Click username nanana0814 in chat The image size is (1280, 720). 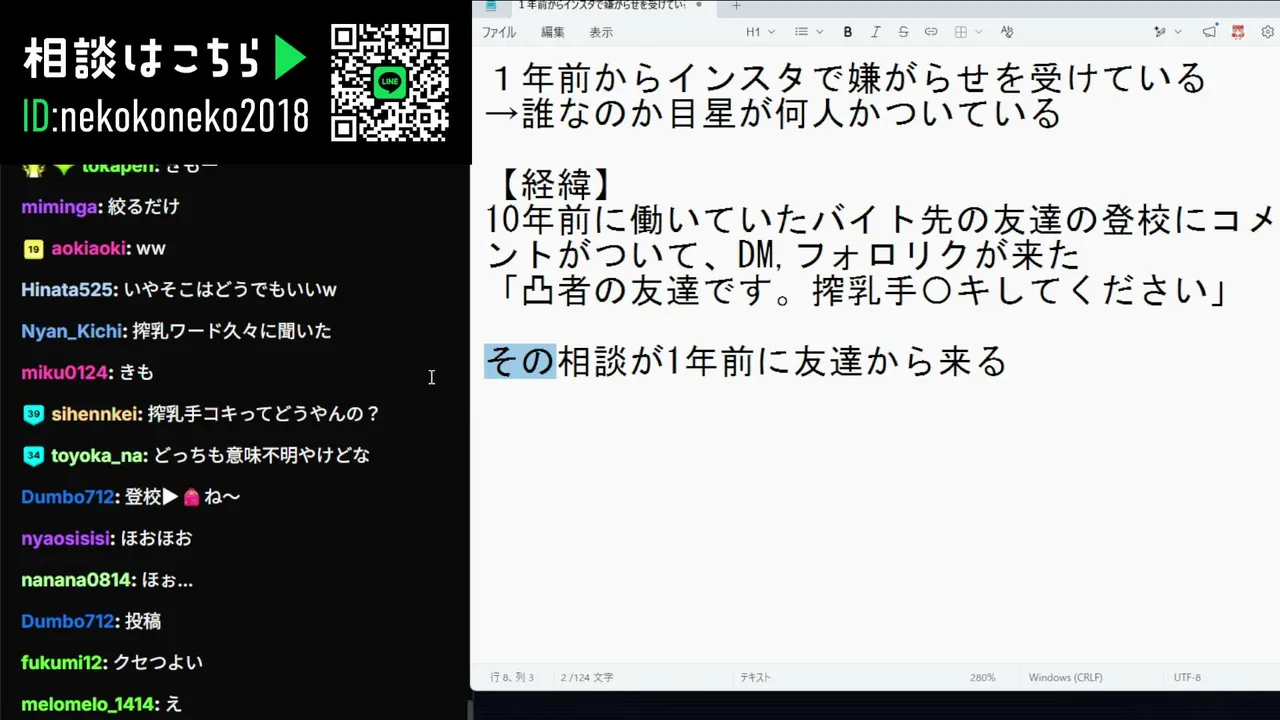(76, 579)
